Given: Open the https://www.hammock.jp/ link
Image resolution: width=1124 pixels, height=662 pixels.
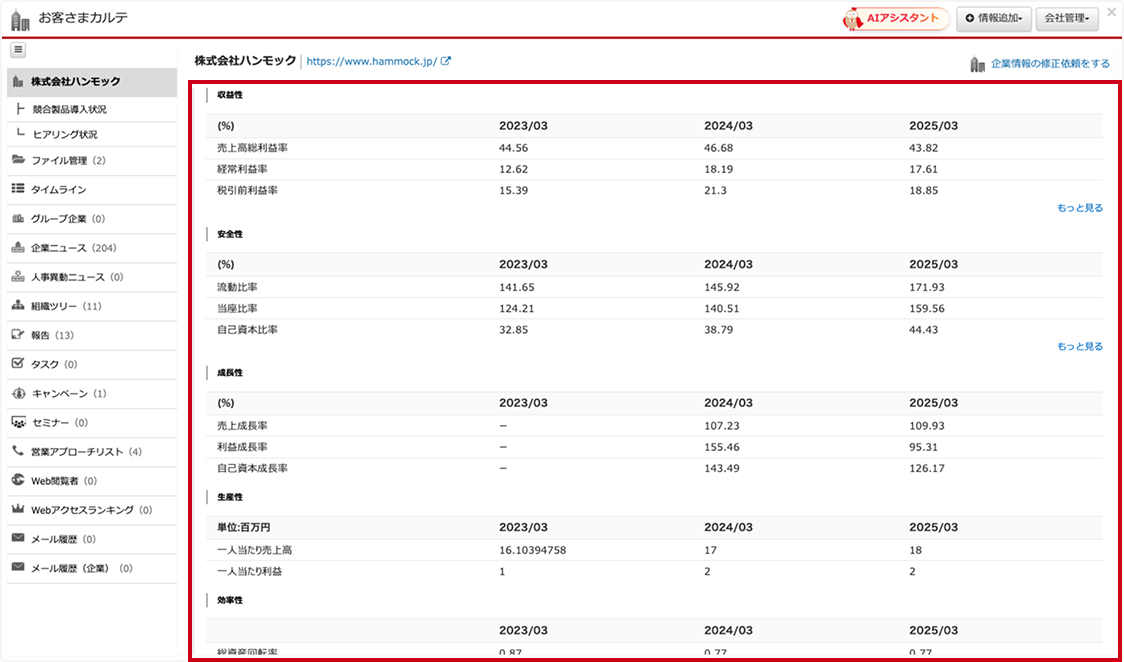Looking at the screenshot, I should point(371,61).
